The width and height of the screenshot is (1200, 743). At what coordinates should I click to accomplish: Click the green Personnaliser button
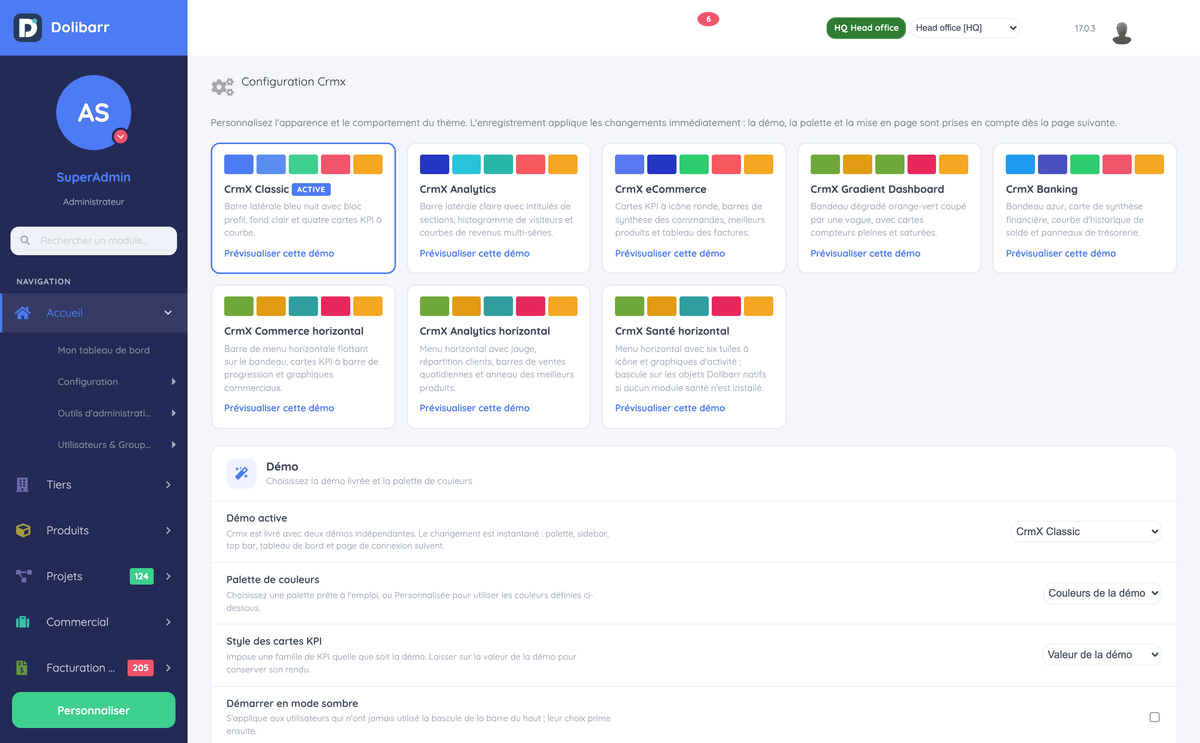coord(93,710)
